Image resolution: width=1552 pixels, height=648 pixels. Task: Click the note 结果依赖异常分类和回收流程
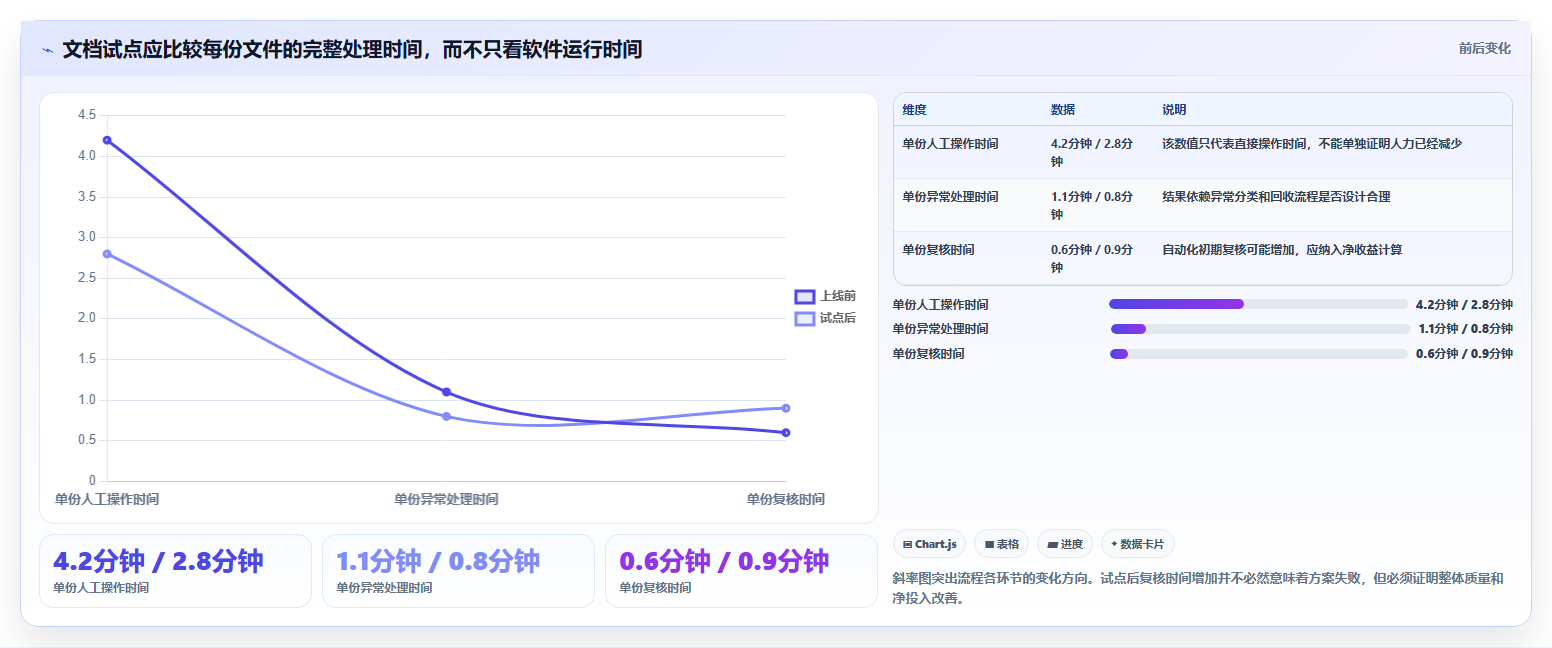[x=1276, y=197]
